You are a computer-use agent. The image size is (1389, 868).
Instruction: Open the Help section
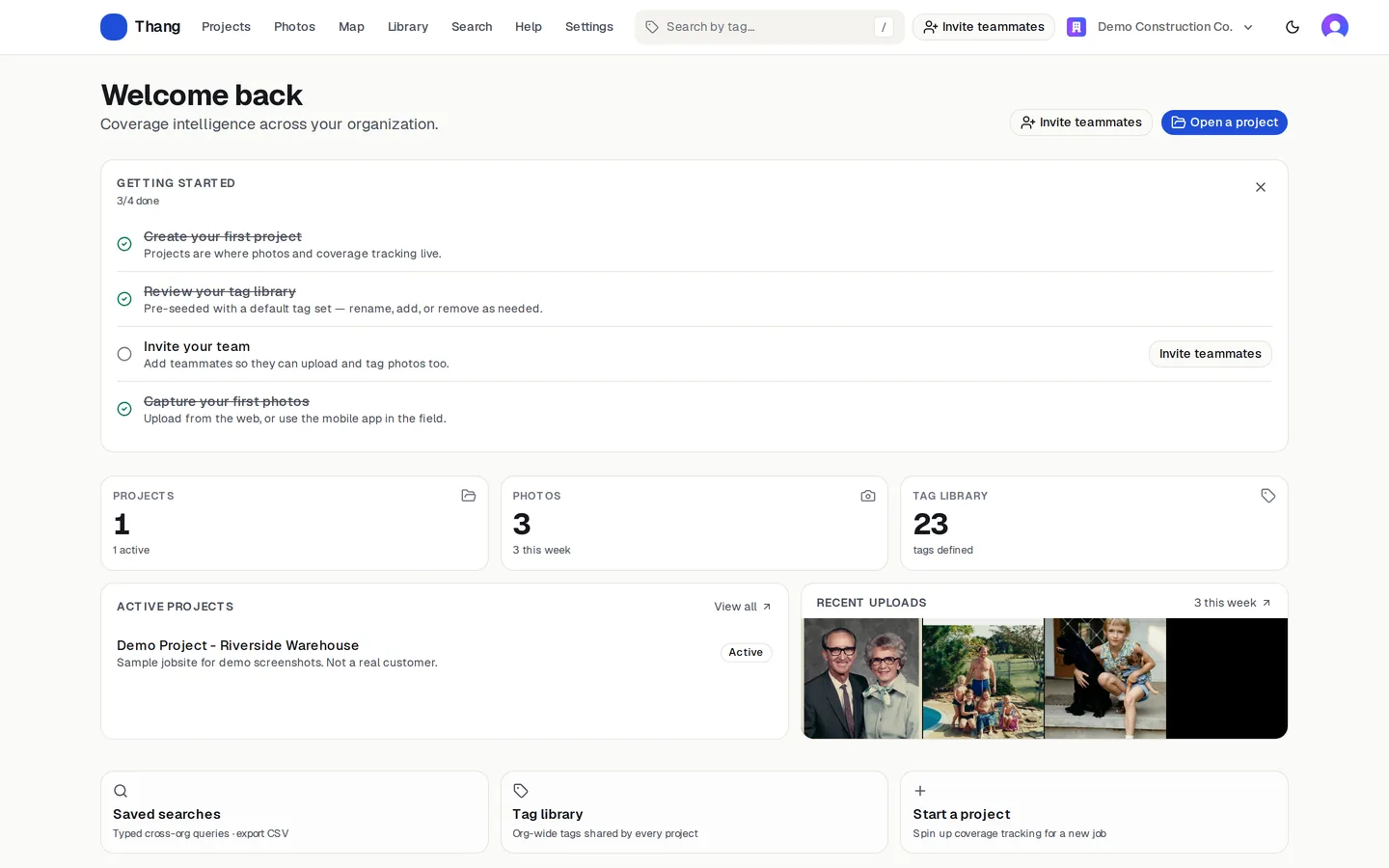[x=529, y=27]
